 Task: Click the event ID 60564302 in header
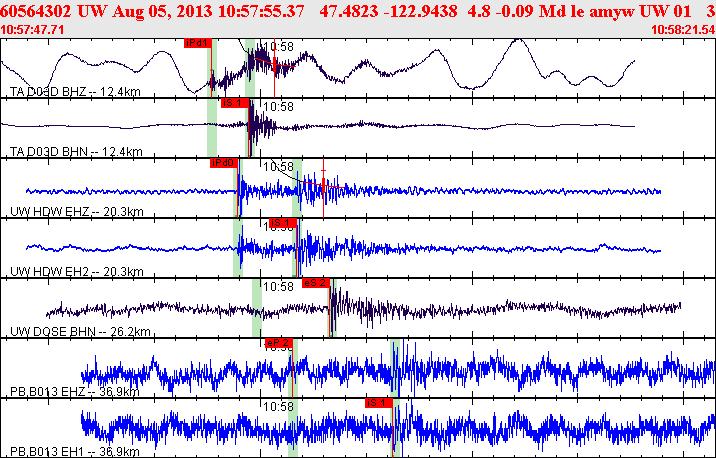click(36, 11)
